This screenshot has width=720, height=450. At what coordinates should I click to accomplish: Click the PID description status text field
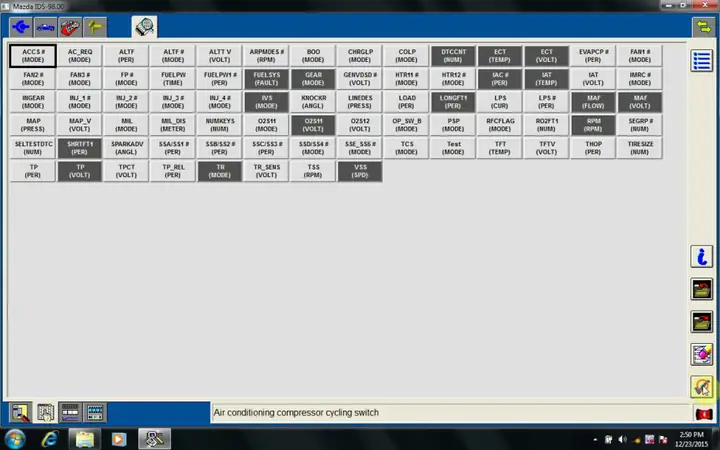tap(450, 412)
